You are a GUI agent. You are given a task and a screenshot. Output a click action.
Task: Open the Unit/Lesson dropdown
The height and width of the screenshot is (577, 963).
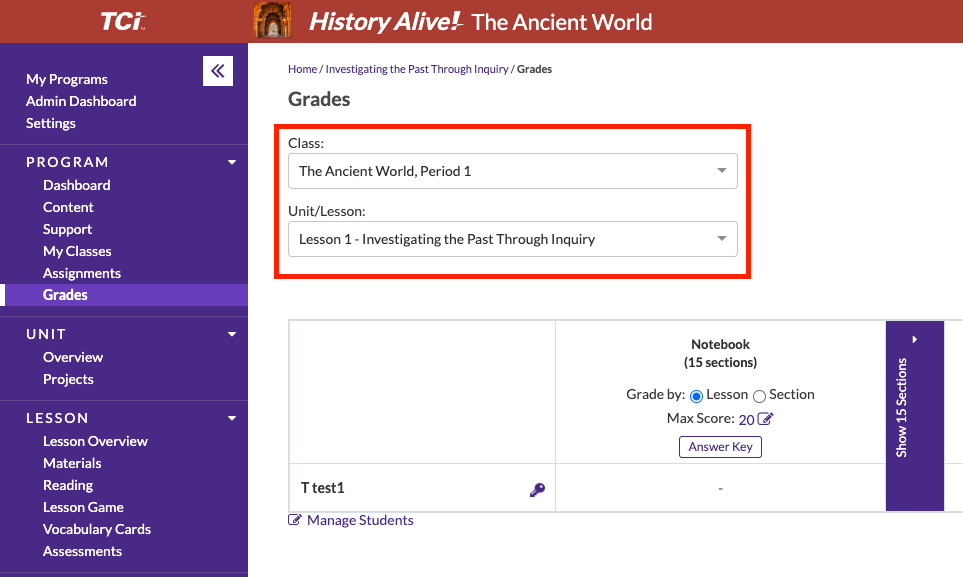click(512, 239)
